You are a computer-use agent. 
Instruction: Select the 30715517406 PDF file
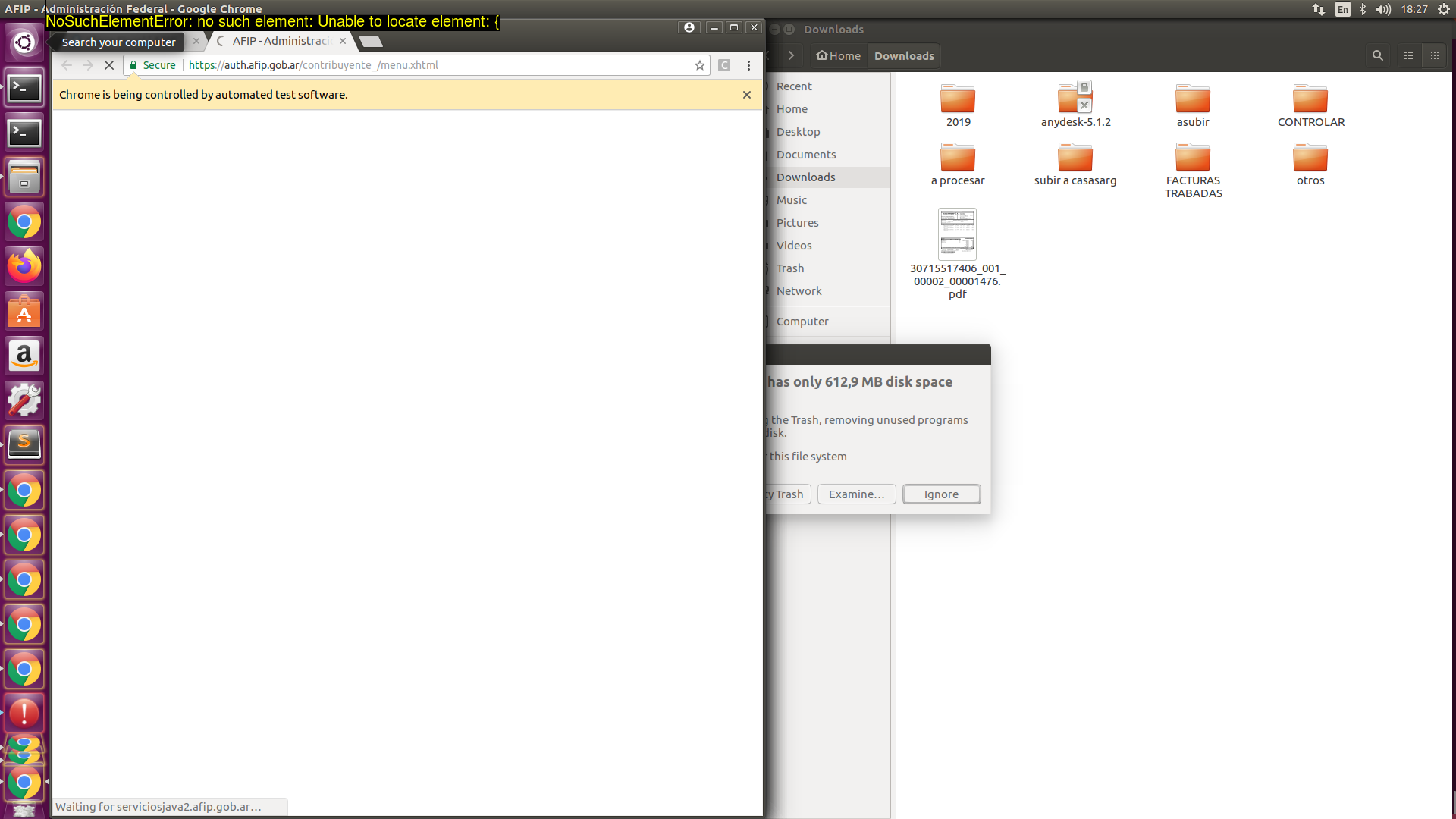(x=958, y=254)
